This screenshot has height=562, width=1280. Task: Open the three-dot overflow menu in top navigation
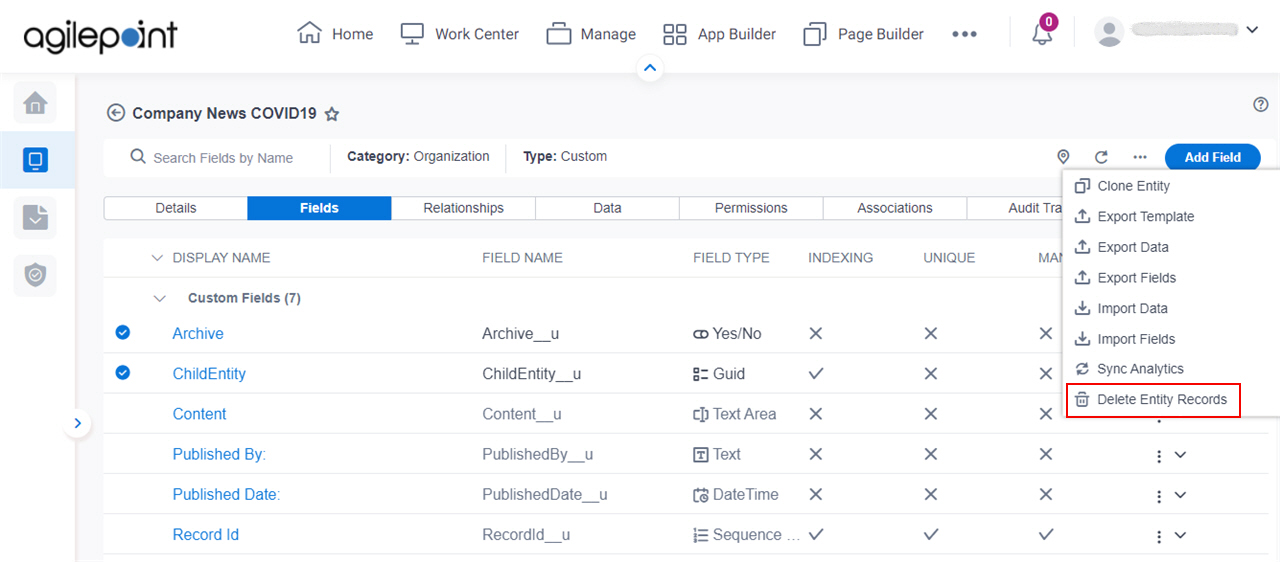click(x=964, y=34)
